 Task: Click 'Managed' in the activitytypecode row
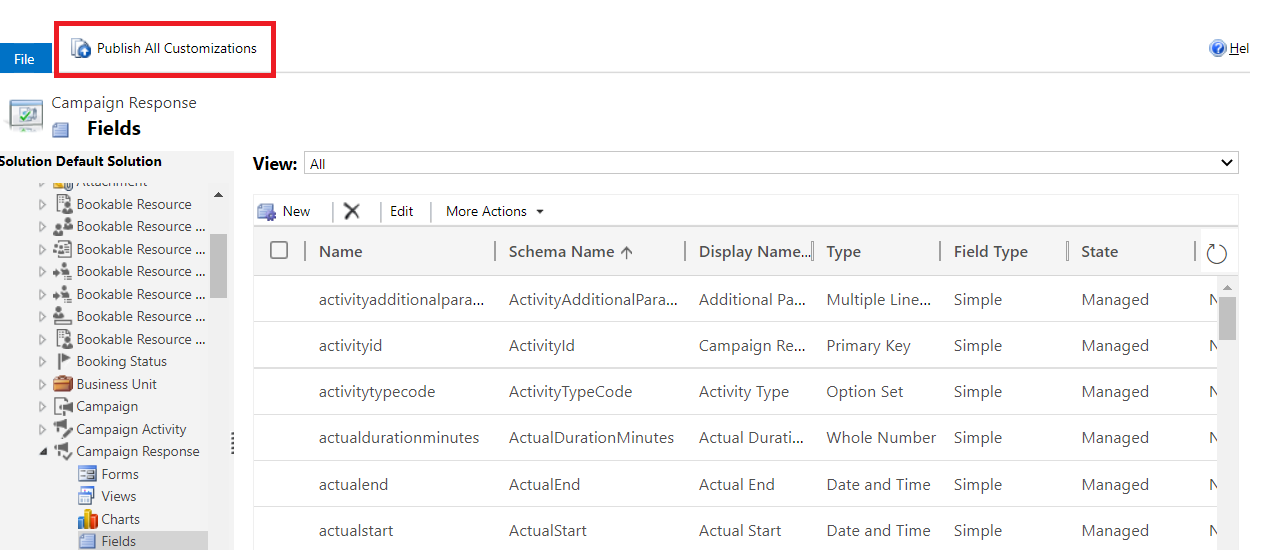[1114, 391]
